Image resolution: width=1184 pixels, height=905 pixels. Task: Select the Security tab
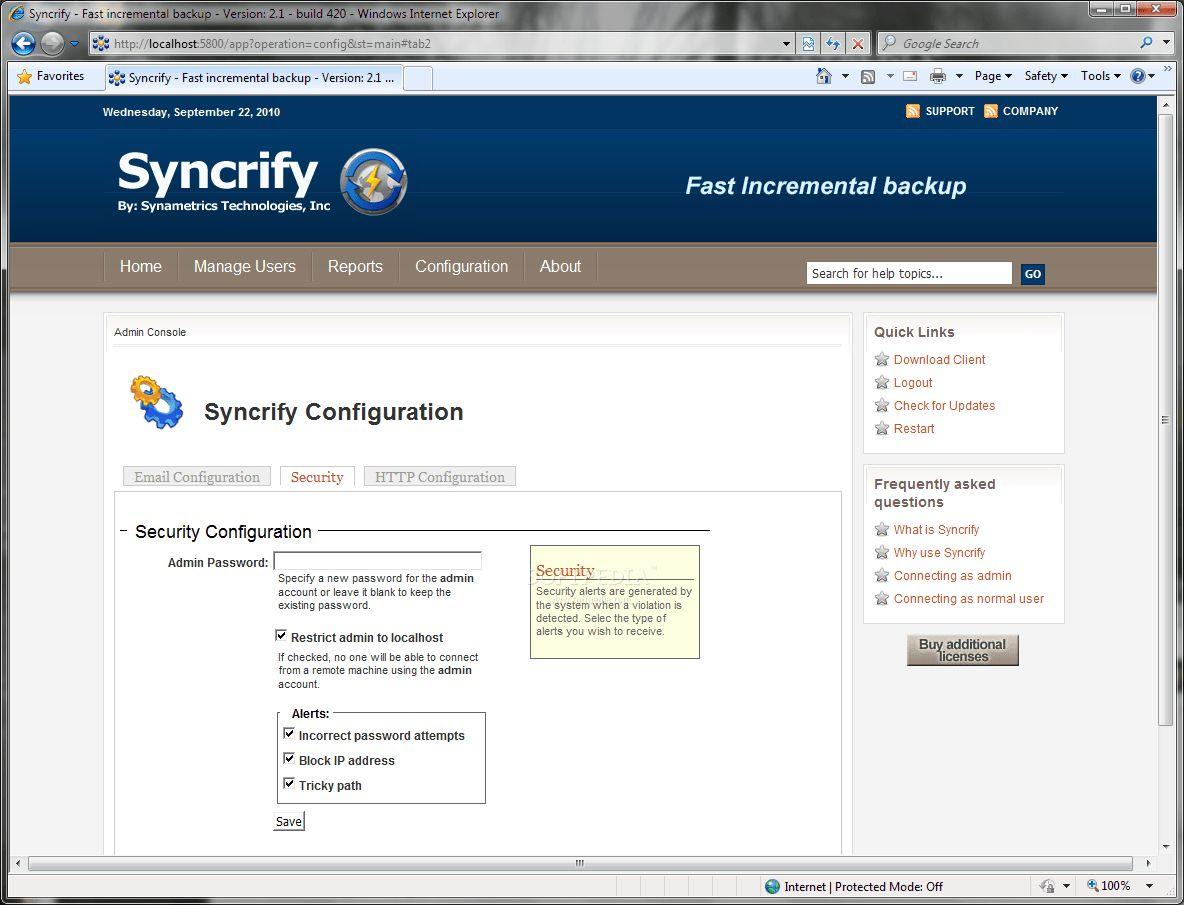point(317,477)
